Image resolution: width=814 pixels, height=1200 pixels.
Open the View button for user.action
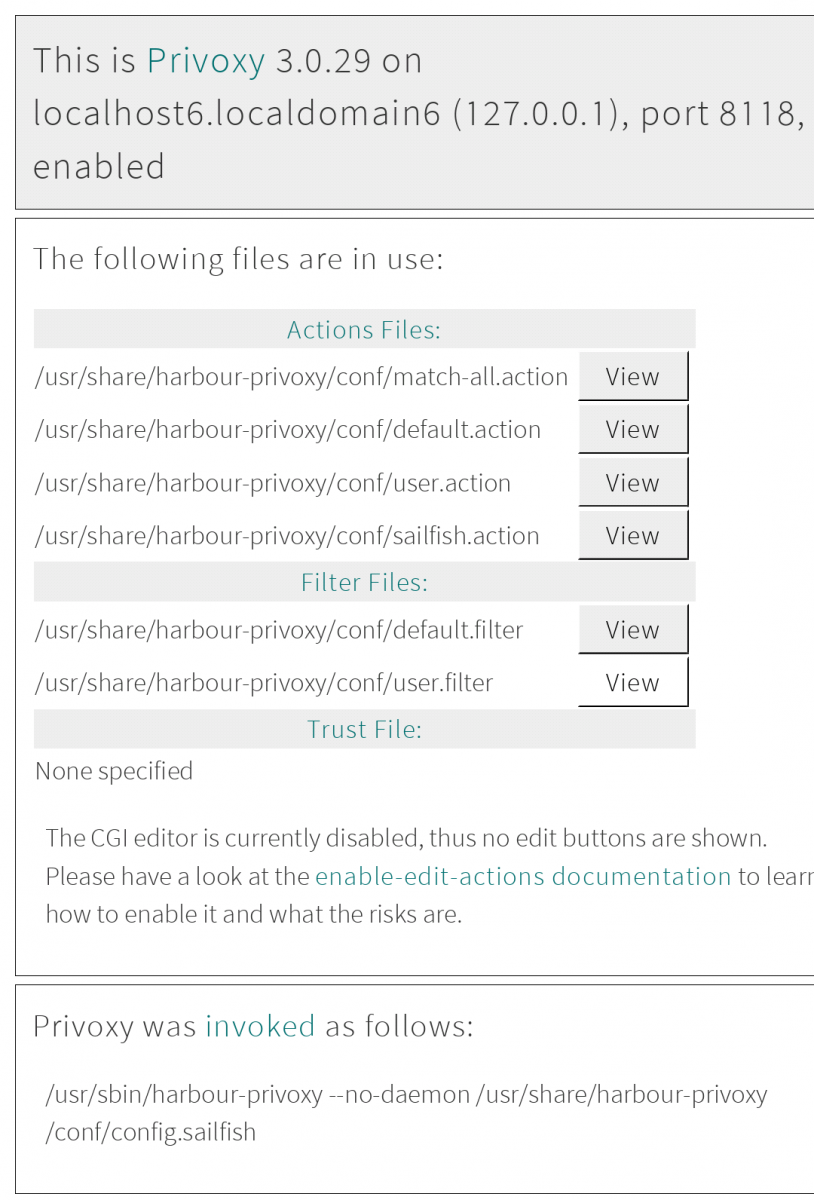633,483
